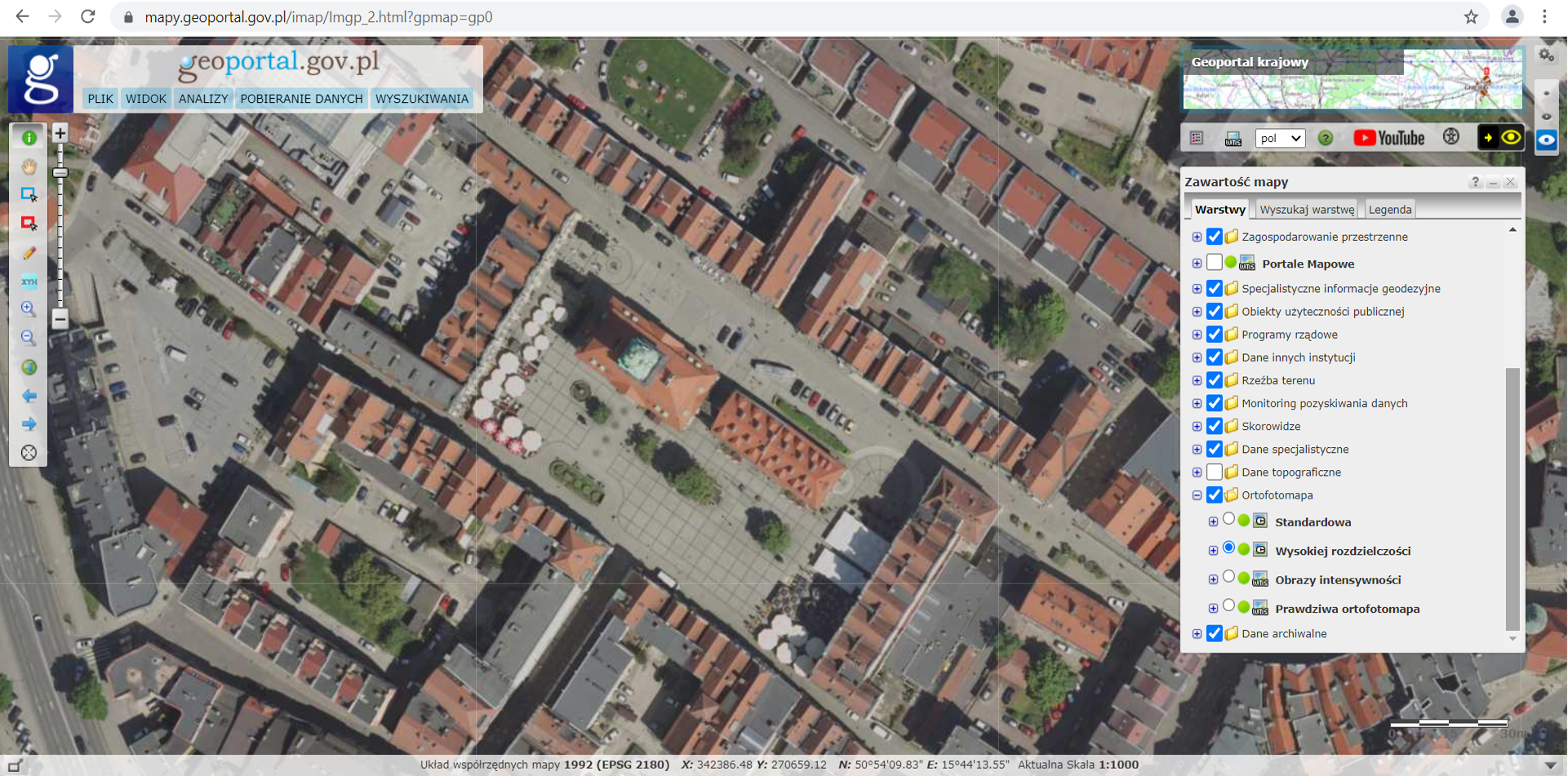Enable the Dane topograficzne layer checkbox
This screenshot has width=1568, height=776.
pyautogui.click(x=1214, y=472)
